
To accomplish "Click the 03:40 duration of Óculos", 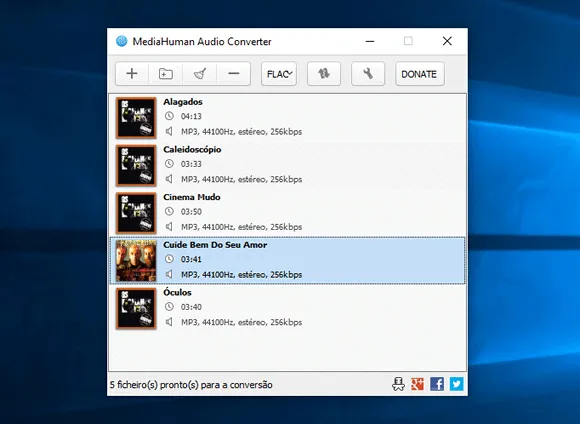I will (x=191, y=307).
